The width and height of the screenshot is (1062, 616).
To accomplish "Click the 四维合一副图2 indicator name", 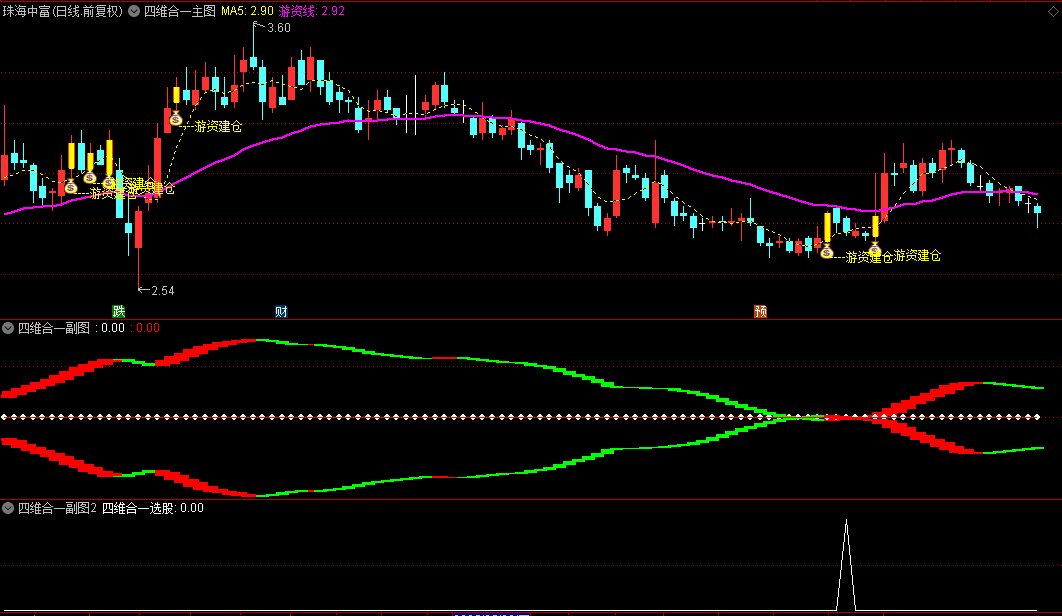I will [57, 508].
